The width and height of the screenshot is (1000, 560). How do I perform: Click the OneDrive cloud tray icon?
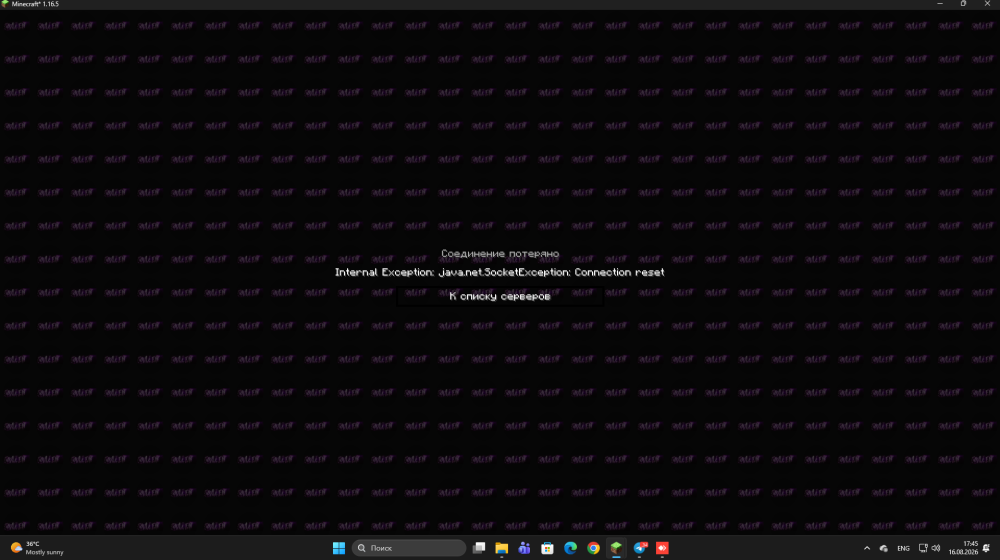884,549
